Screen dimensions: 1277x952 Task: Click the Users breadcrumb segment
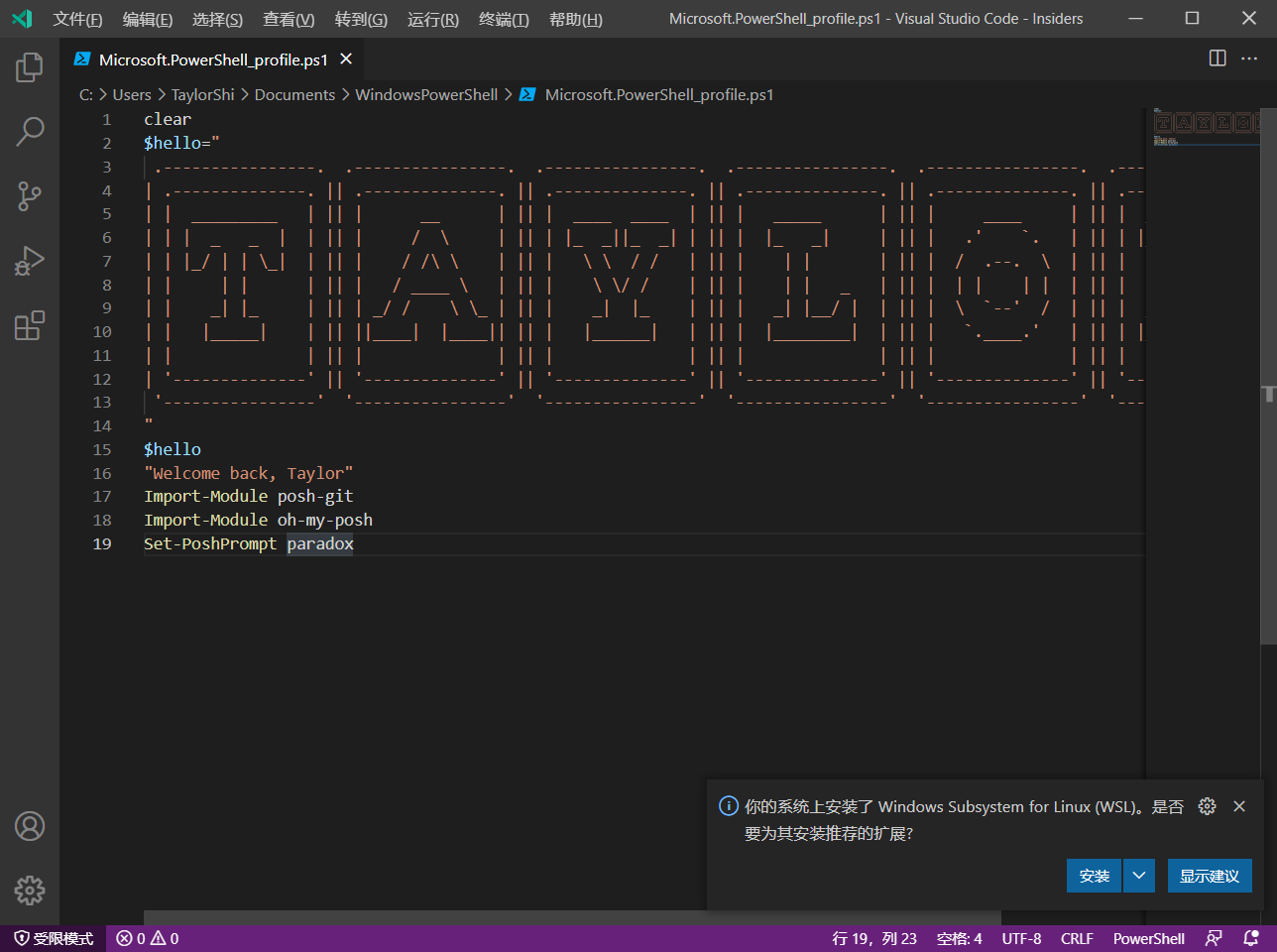(132, 94)
